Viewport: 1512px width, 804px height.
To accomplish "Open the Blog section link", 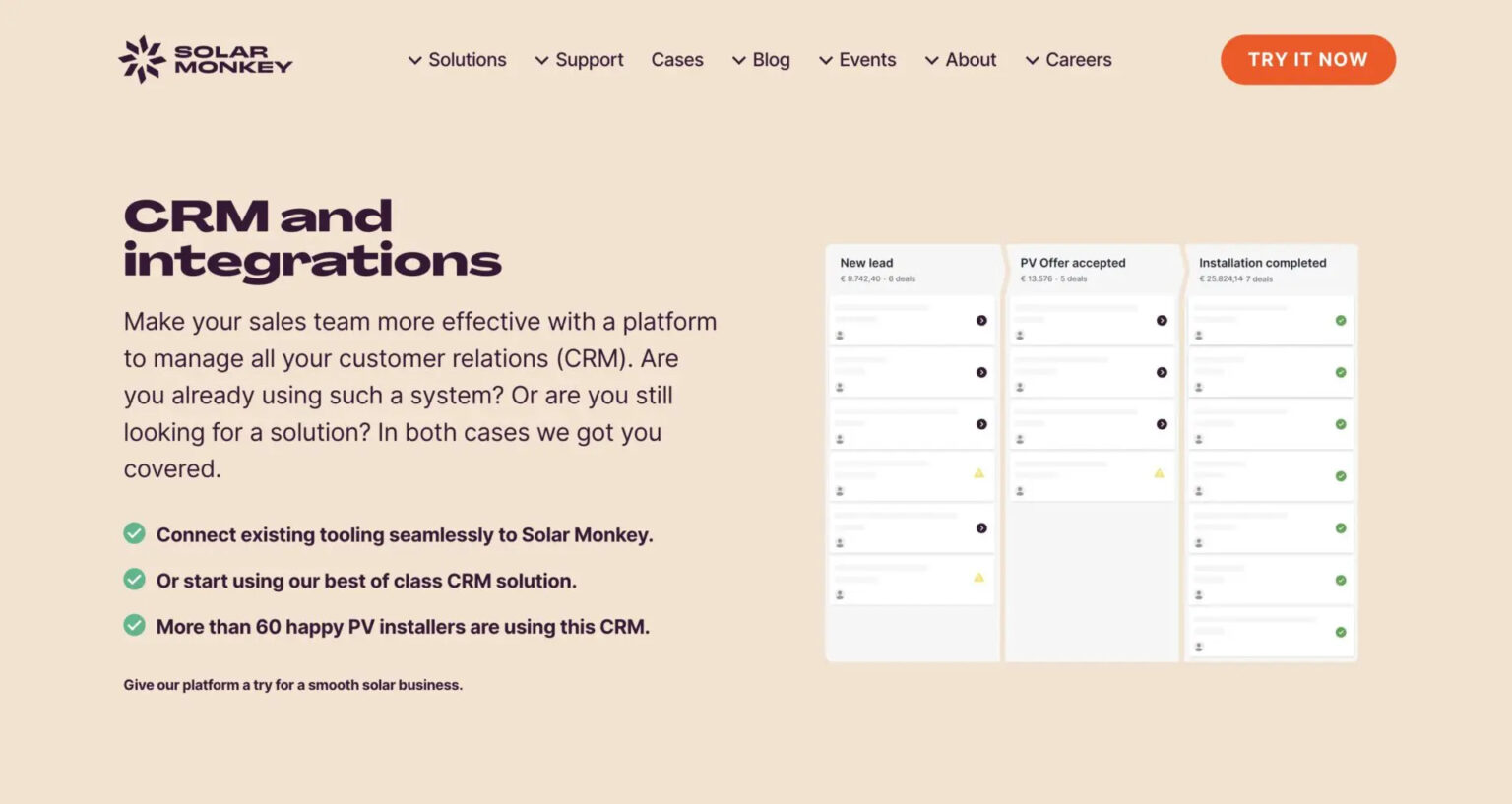I will 771,60.
